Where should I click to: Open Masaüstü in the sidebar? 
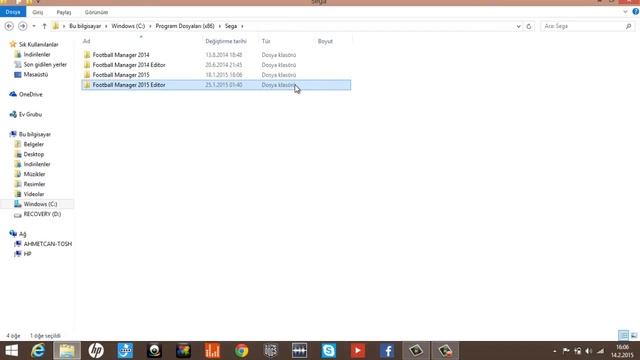tap(36, 74)
